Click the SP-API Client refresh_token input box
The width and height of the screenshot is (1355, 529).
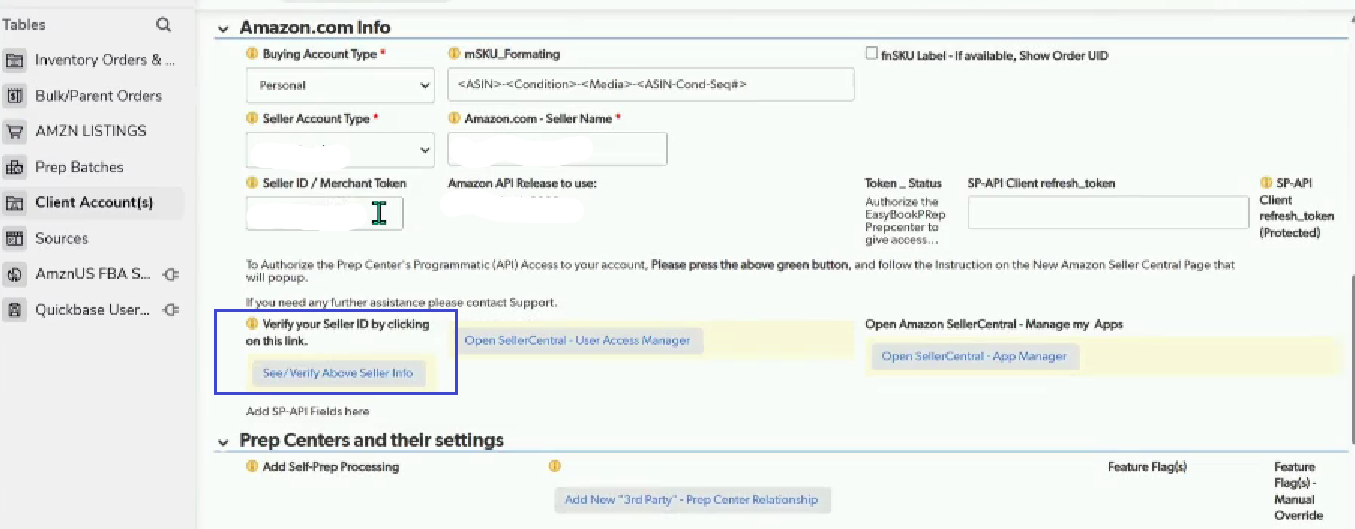(x=1108, y=212)
